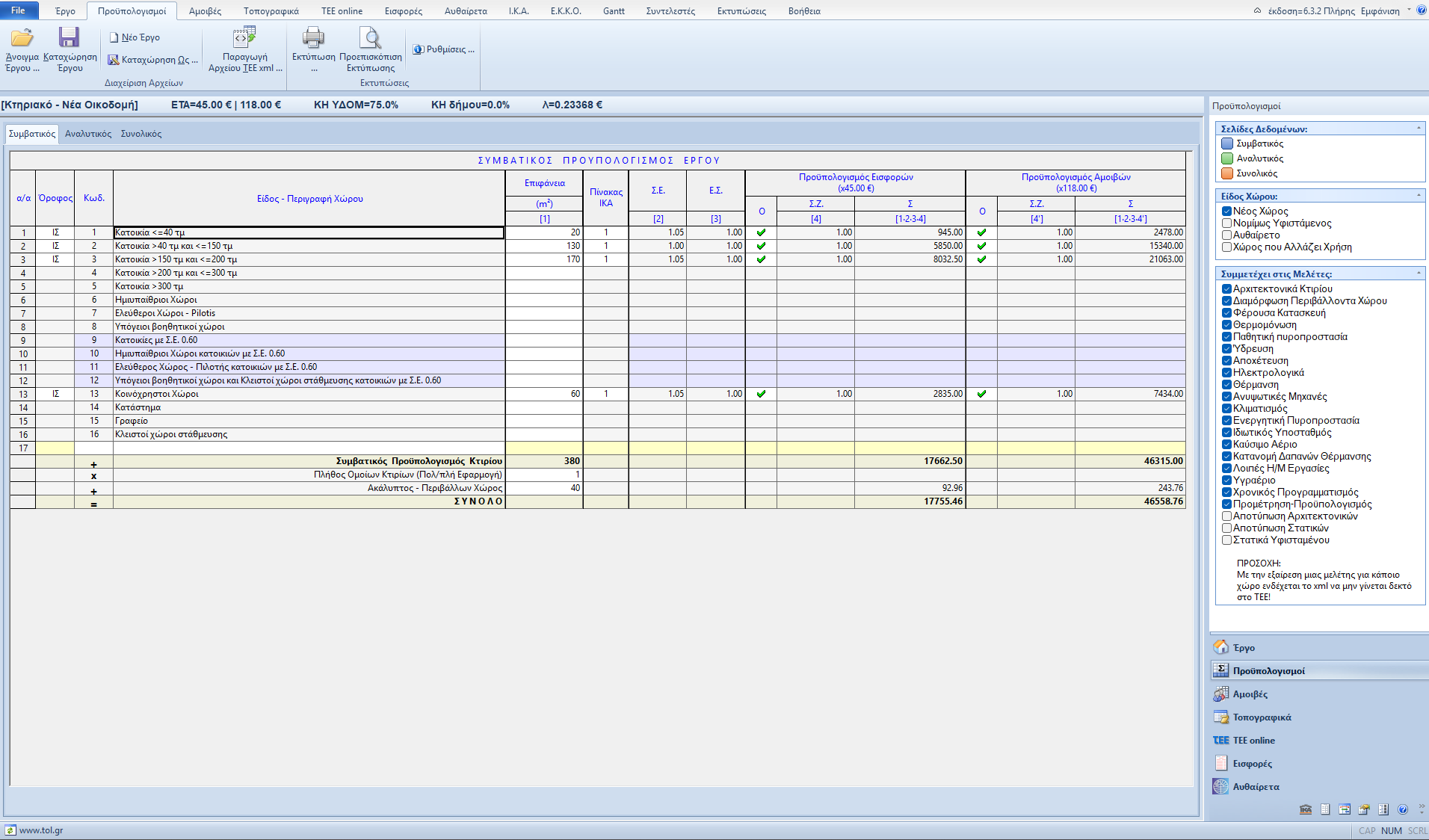Viewport: 1429px width, 840px height.
Task: Uncheck the Νέος Χώρος checkbox
Action: click(1226, 211)
